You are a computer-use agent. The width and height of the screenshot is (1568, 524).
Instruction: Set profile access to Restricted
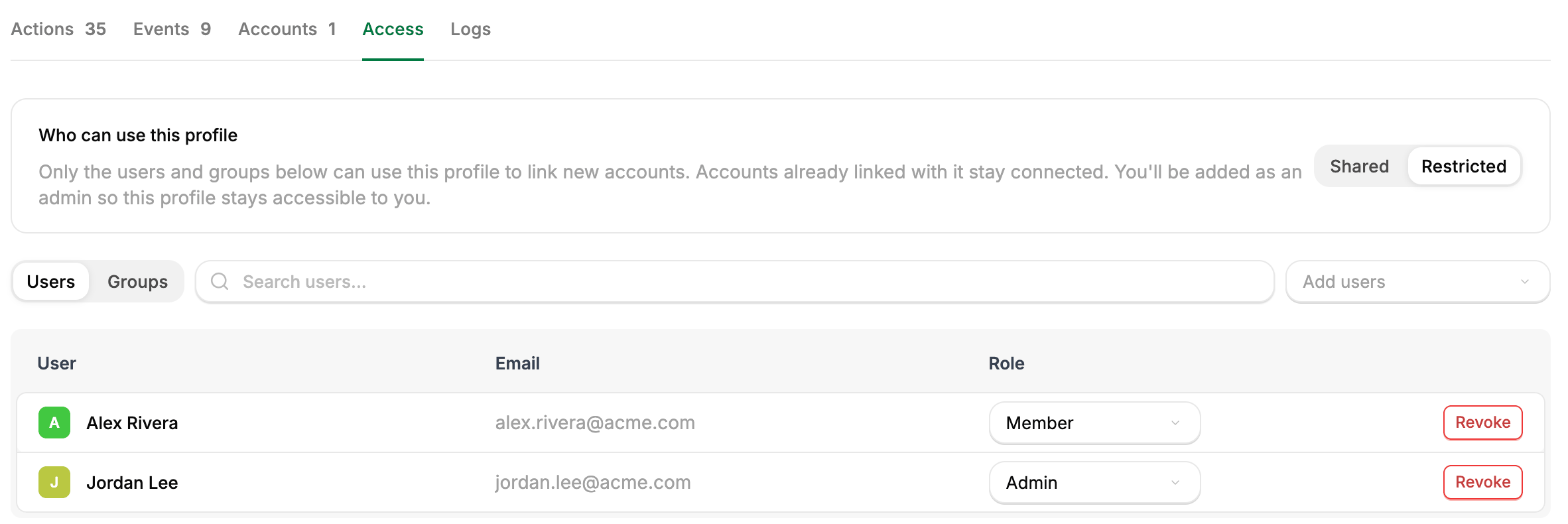click(1464, 166)
